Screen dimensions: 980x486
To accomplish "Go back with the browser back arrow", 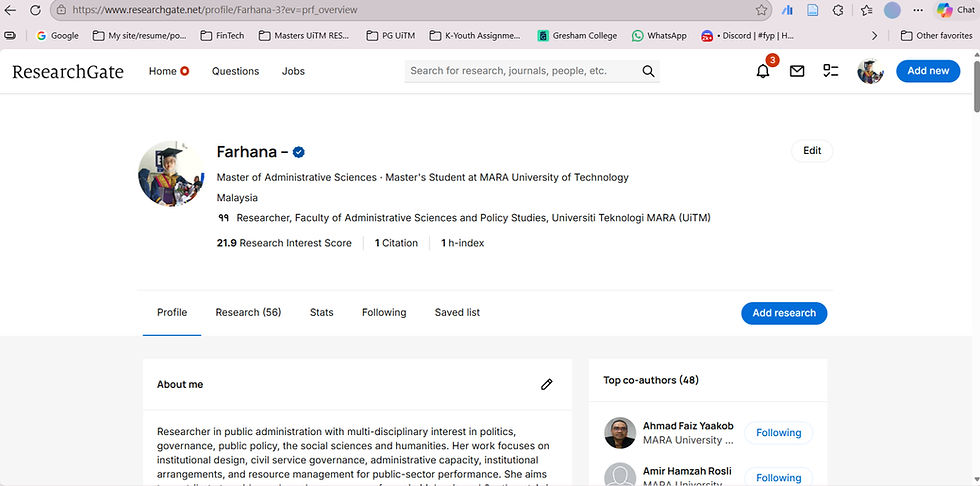I will pos(10,10).
